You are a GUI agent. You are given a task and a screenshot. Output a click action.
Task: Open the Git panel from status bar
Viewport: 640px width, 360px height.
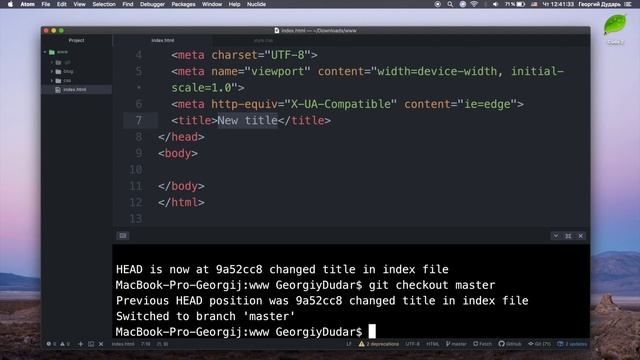[x=540, y=344]
